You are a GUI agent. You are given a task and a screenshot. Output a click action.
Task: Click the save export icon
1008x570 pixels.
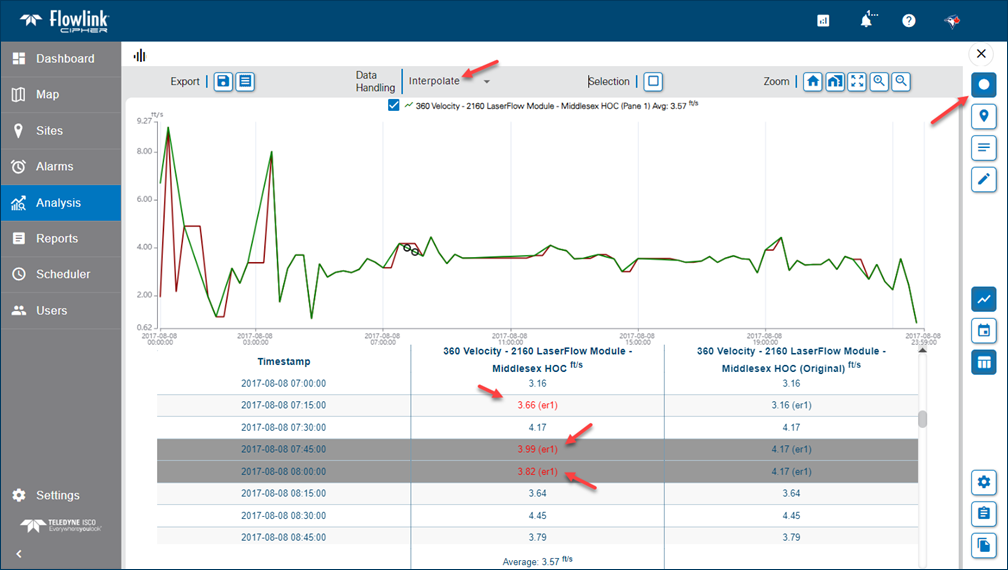[x=223, y=81]
